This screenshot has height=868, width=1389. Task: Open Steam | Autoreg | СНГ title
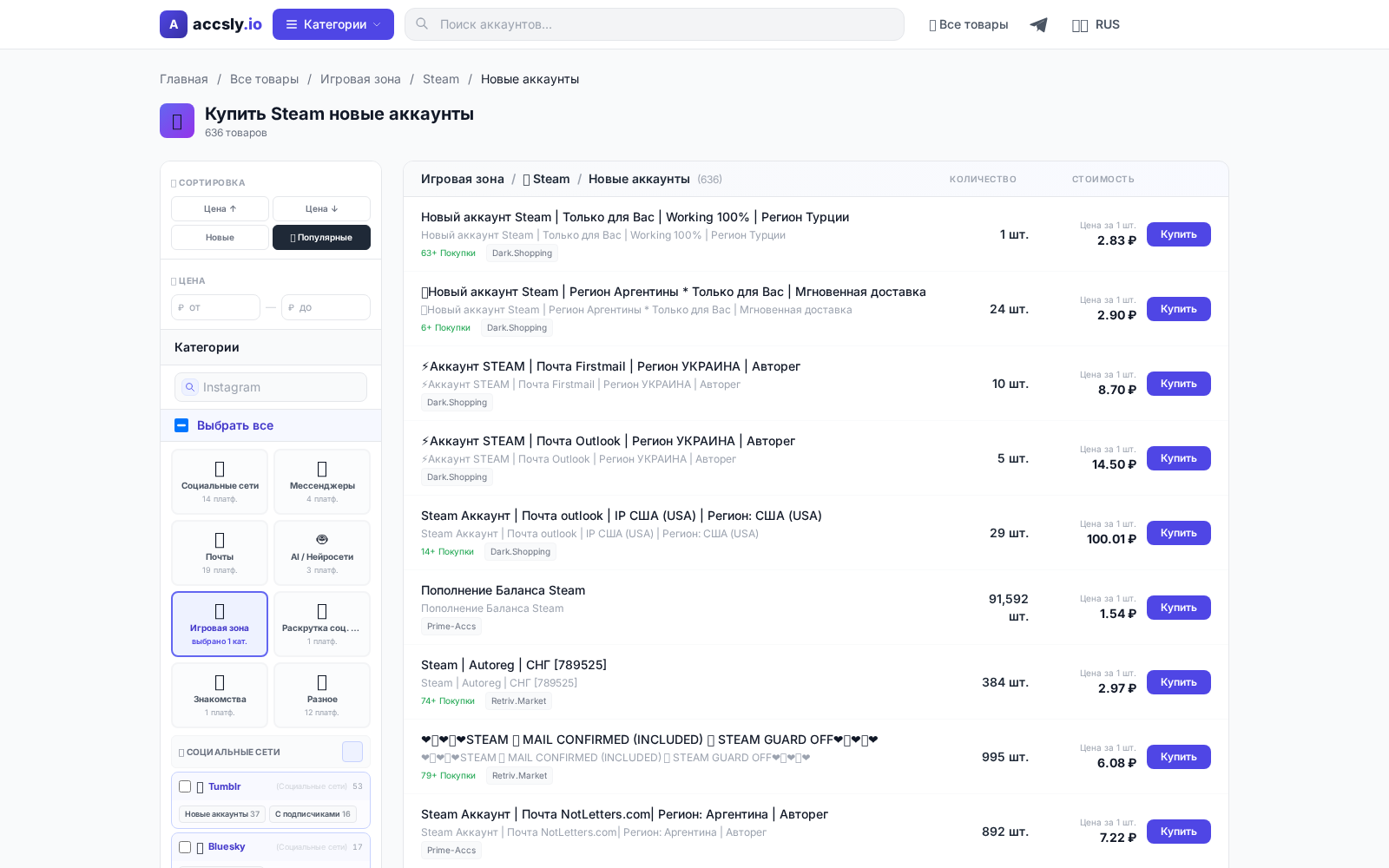point(514,665)
